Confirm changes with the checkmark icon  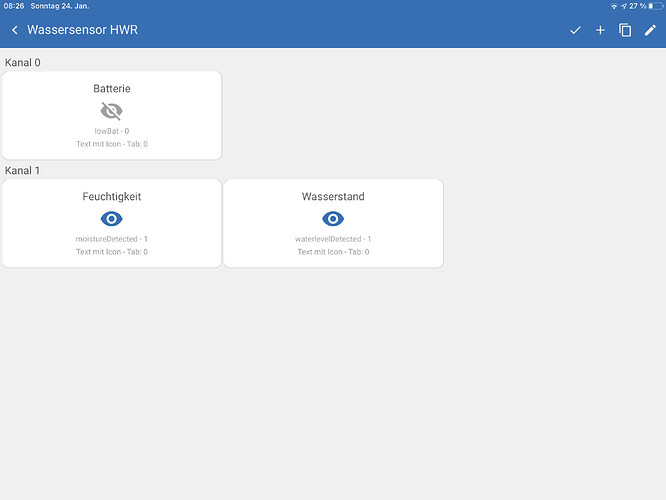click(x=575, y=30)
